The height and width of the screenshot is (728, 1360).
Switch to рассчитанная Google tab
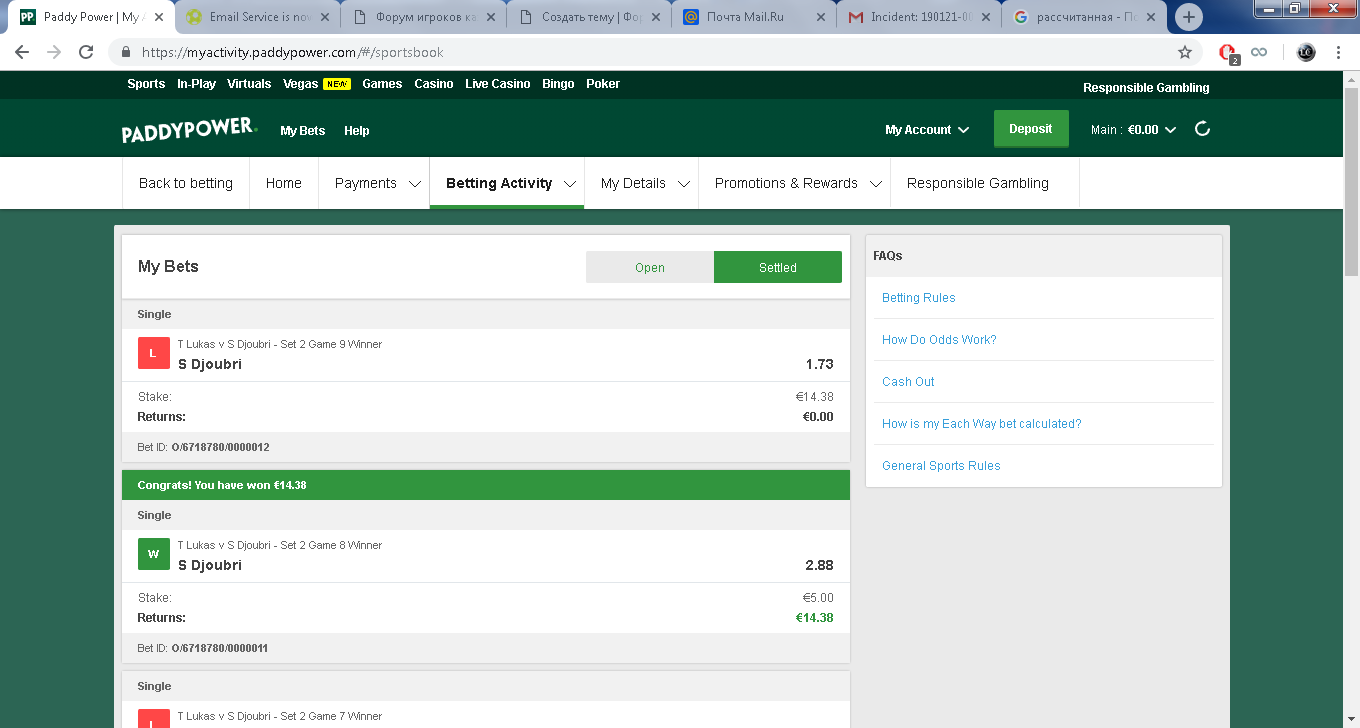pyautogui.click(x=1086, y=17)
